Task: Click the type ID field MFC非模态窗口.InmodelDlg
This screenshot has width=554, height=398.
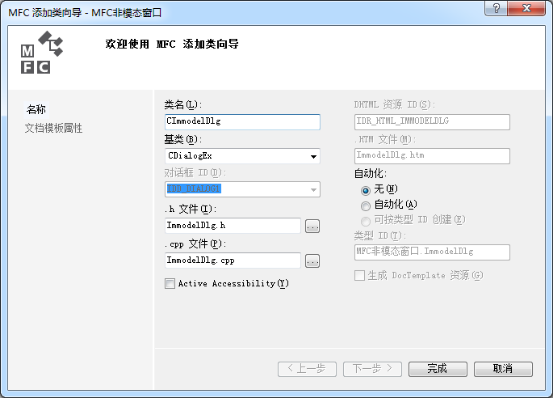Action: 432,252
